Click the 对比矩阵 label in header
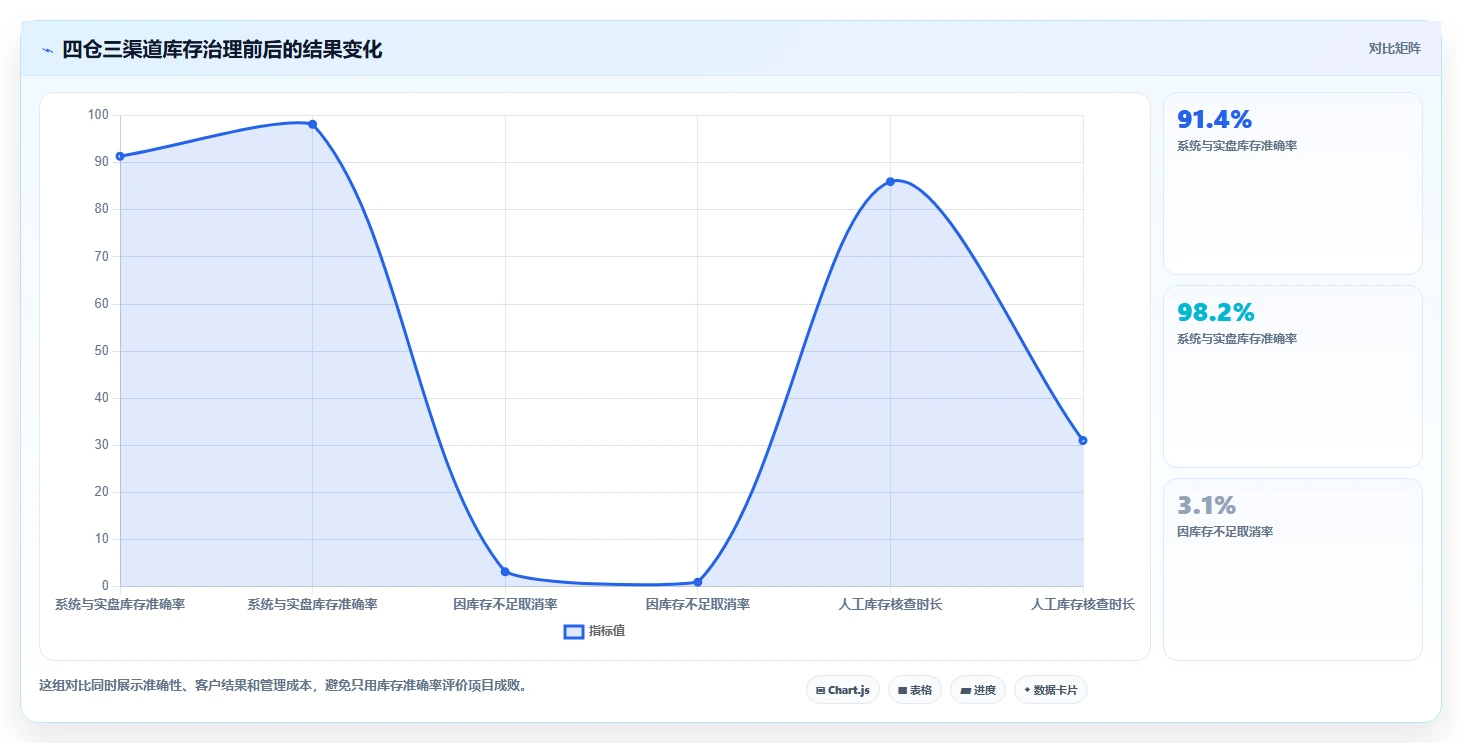The height and width of the screenshot is (743, 1462). pyautogui.click(x=1395, y=49)
